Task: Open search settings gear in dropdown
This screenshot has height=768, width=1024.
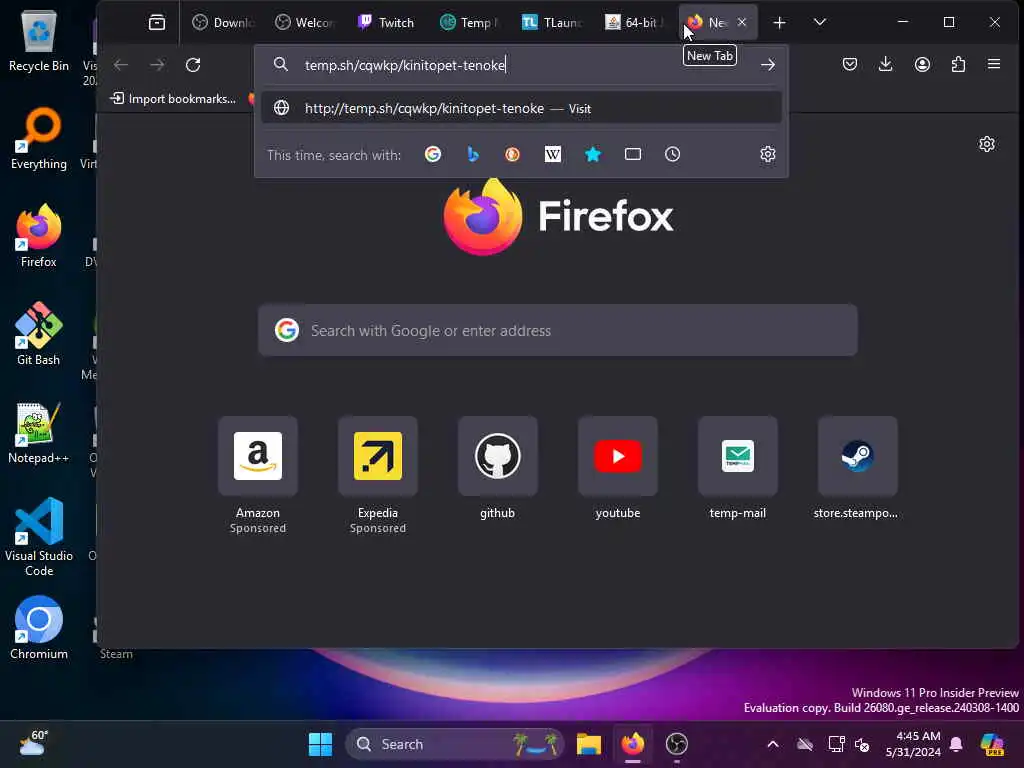Action: 768,154
